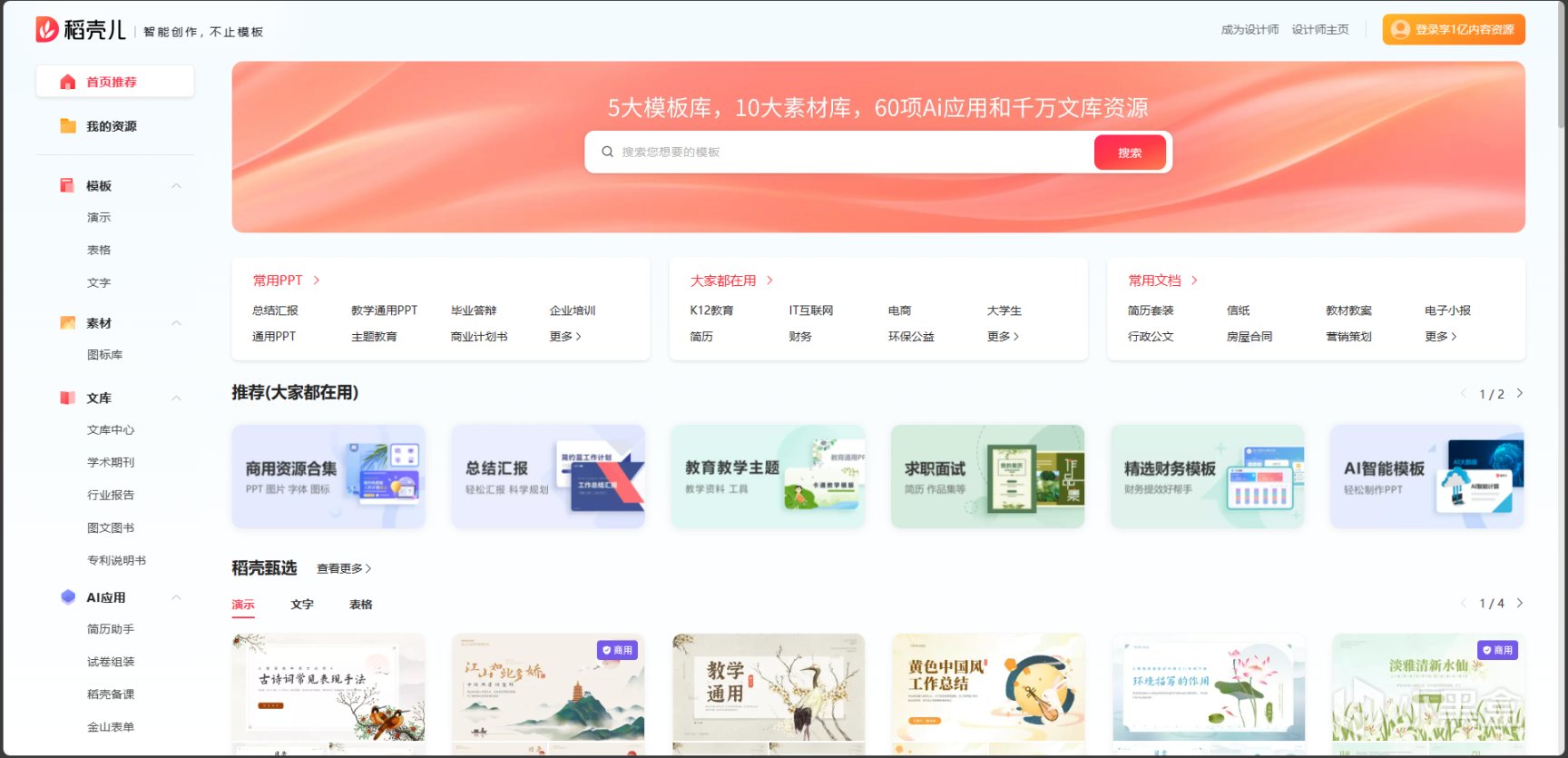Go to next page of 稻壳甄选
1568x758 pixels.
(1520, 603)
